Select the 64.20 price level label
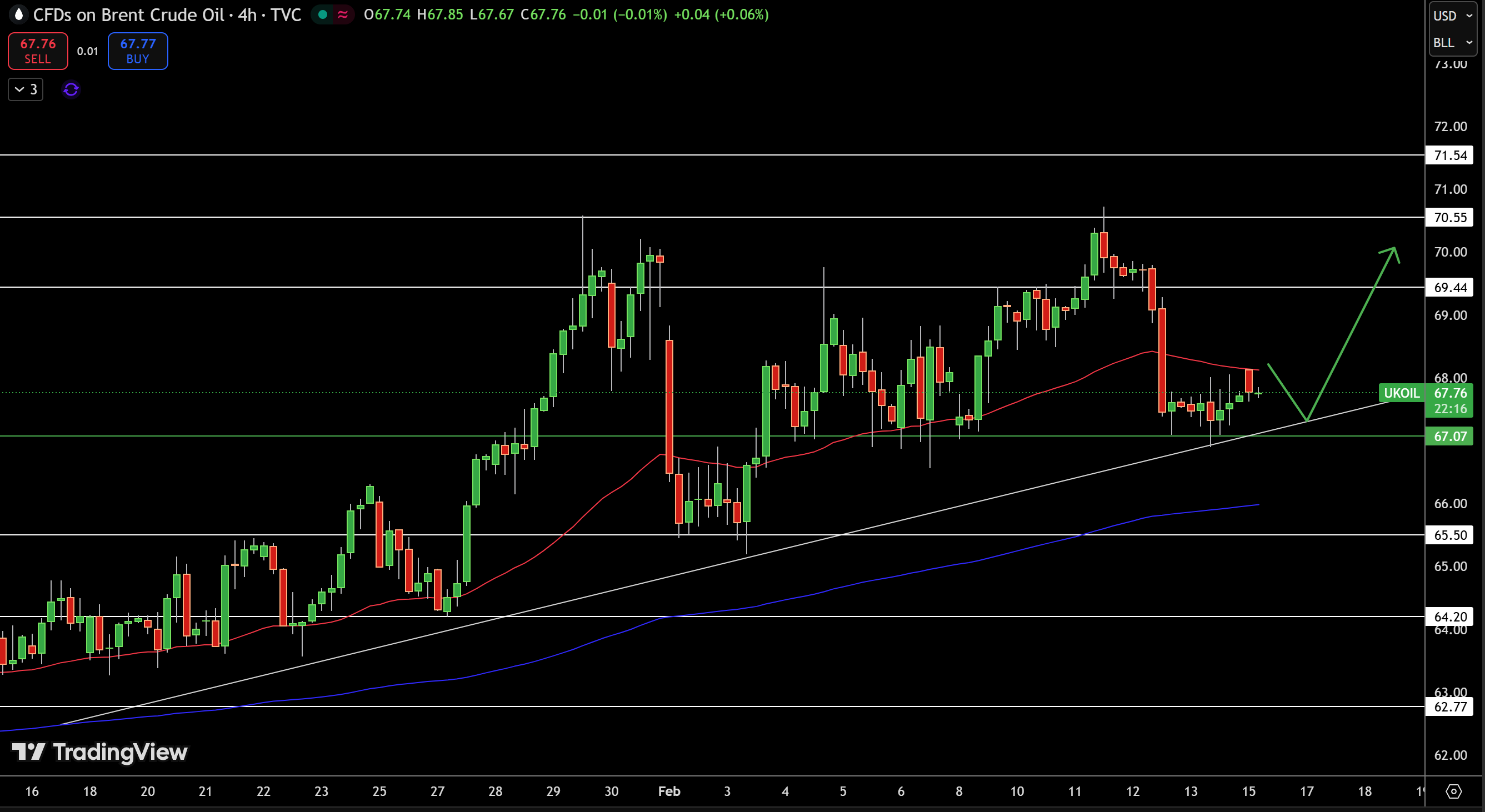Screen dimensions: 1485x812 [1450, 616]
